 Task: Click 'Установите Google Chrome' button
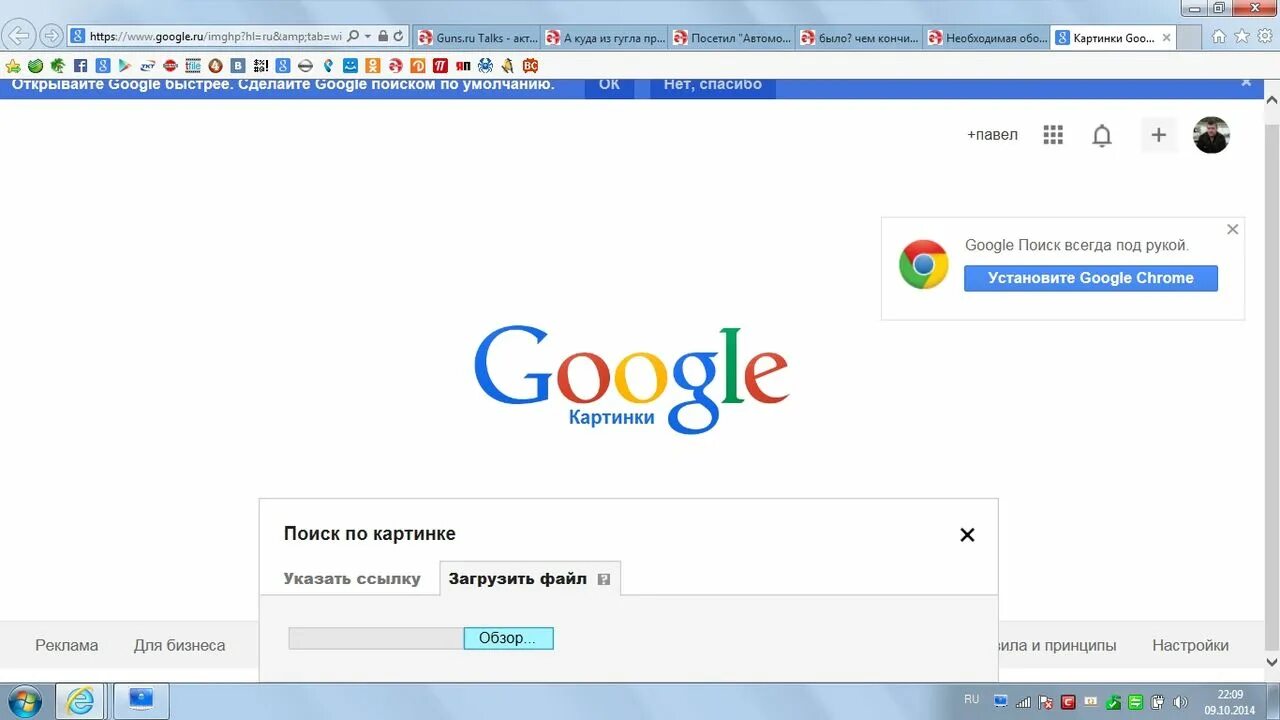pyautogui.click(x=1091, y=278)
